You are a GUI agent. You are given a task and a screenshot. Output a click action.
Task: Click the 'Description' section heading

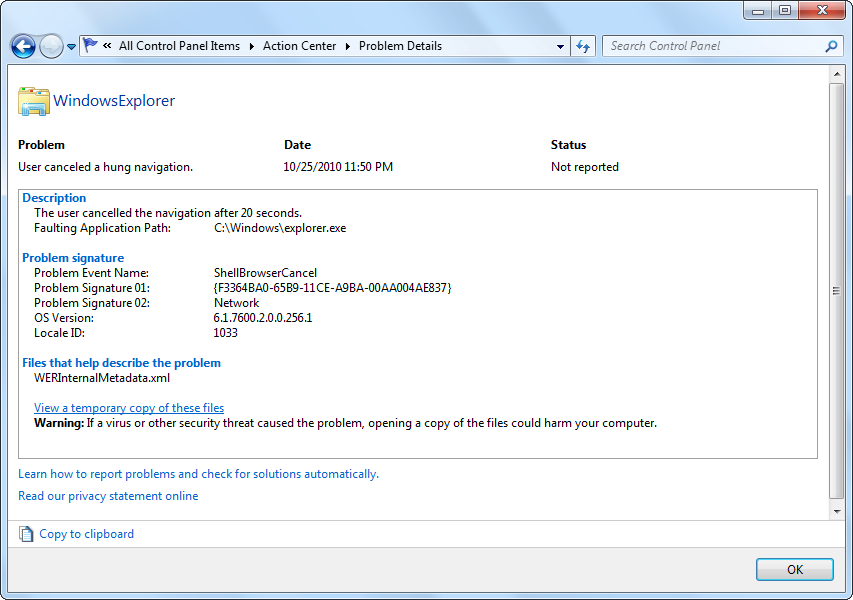[54, 198]
